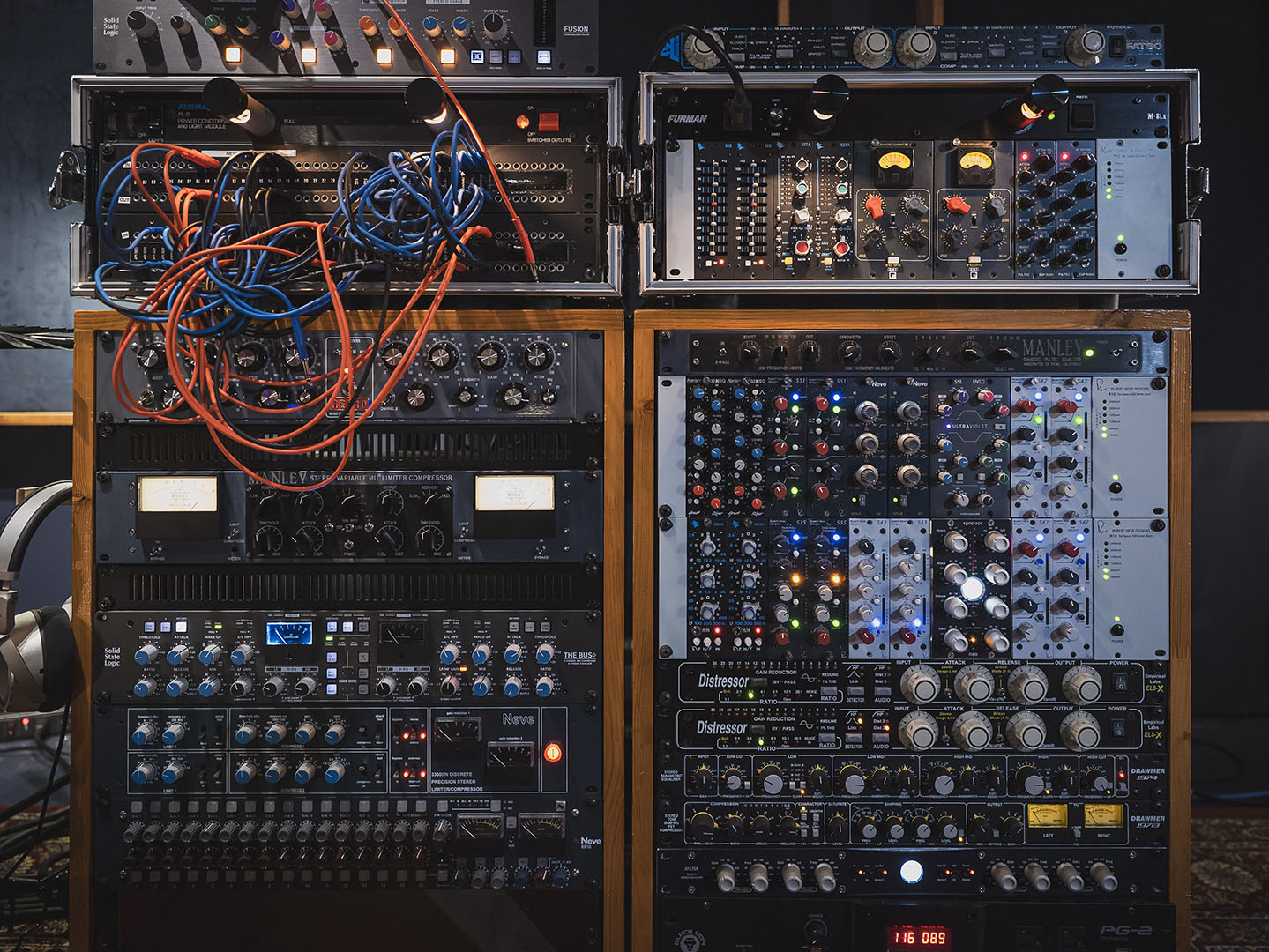This screenshot has width=1269, height=952.
Task: Click the illuminated blue SSL VU meter
Action: coord(289,633)
